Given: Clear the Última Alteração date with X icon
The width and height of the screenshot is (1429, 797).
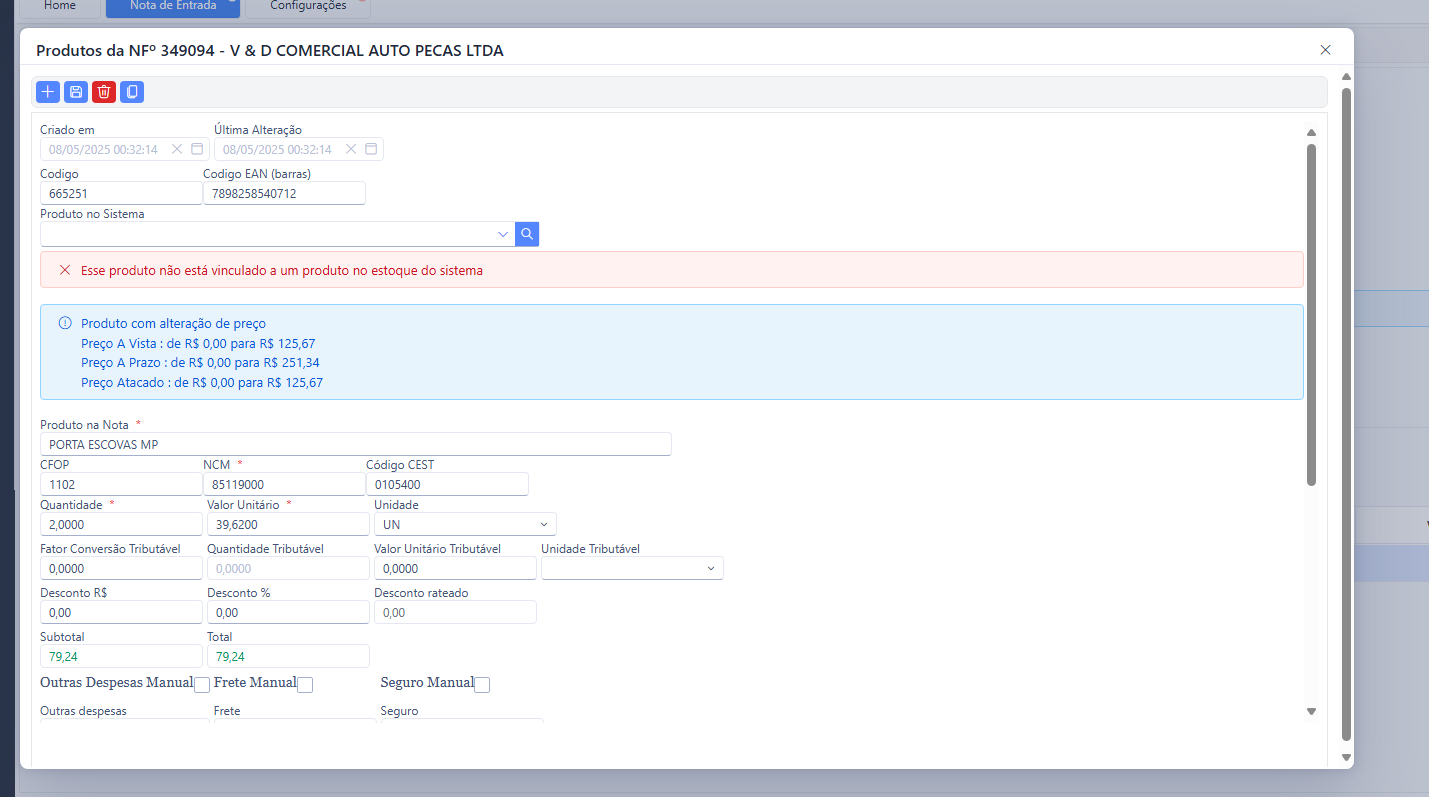Looking at the screenshot, I should [x=351, y=149].
